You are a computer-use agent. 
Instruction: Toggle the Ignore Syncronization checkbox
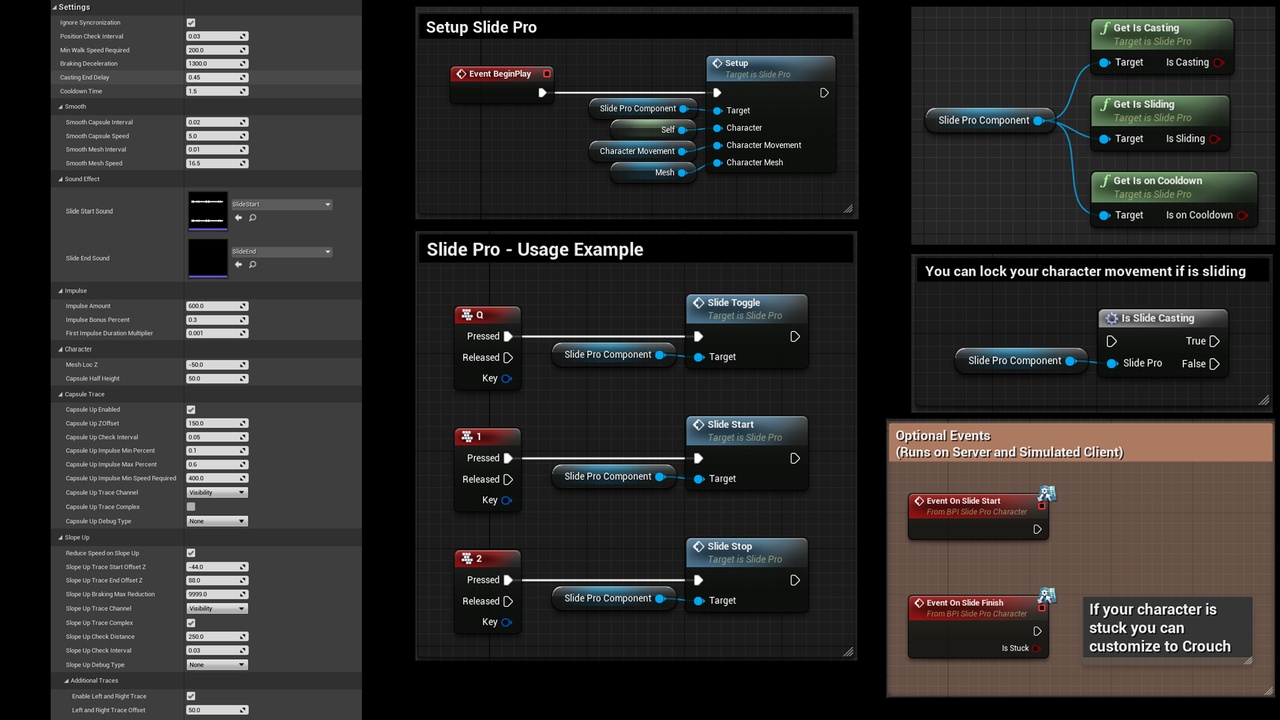191,22
